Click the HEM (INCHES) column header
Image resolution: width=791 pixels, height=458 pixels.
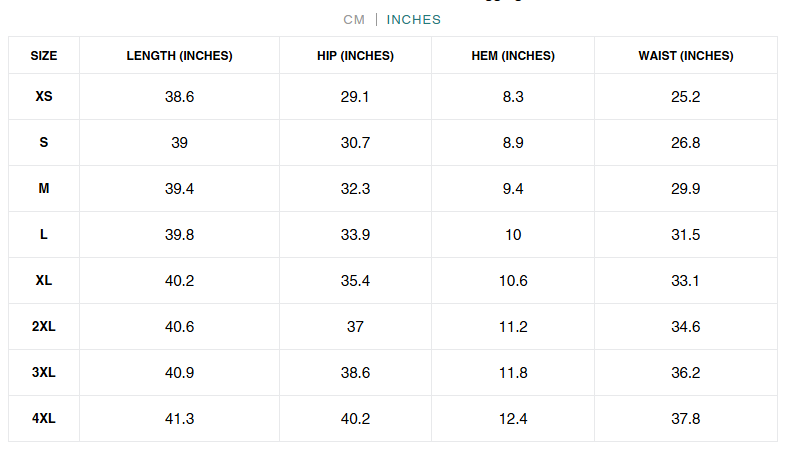(x=513, y=56)
